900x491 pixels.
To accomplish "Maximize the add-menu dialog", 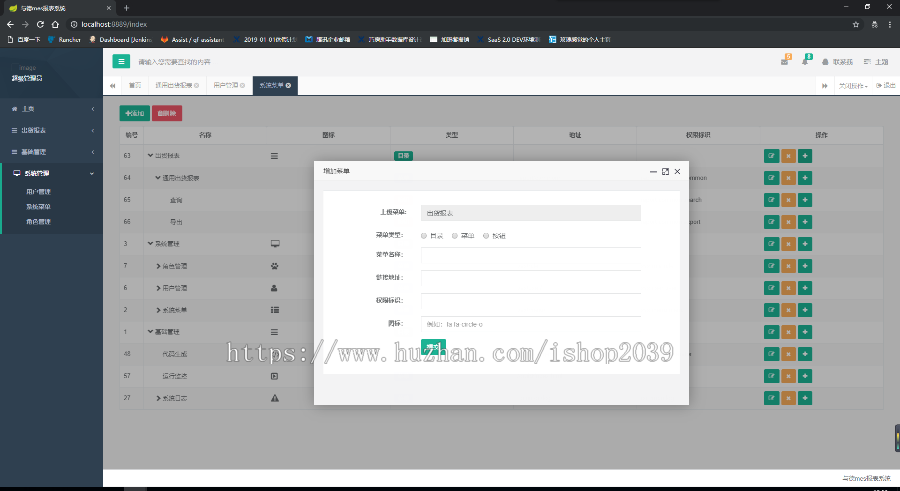I will coord(665,172).
